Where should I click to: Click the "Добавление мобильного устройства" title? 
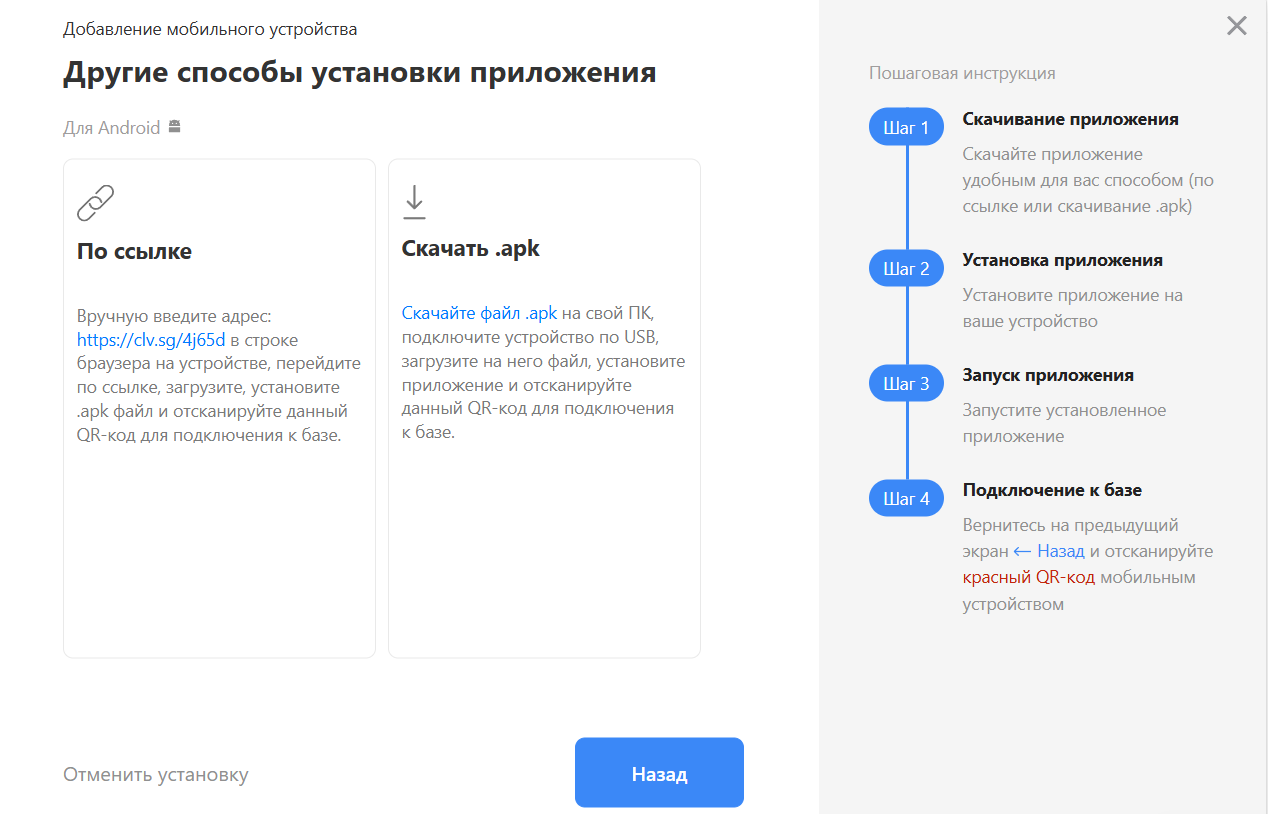click(x=210, y=29)
